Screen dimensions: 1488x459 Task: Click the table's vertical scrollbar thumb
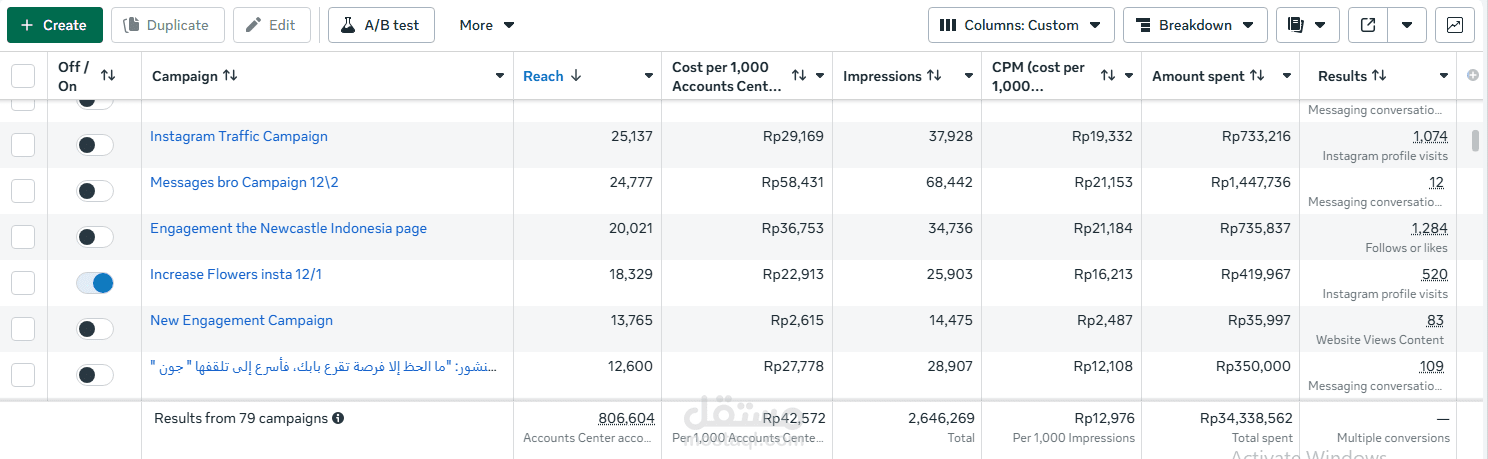(1476, 140)
